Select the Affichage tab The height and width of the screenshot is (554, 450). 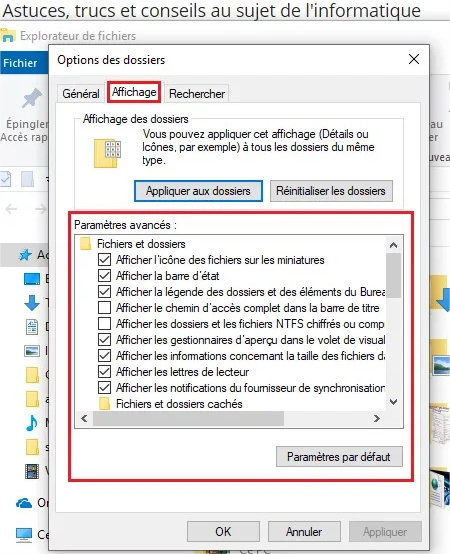tap(134, 92)
